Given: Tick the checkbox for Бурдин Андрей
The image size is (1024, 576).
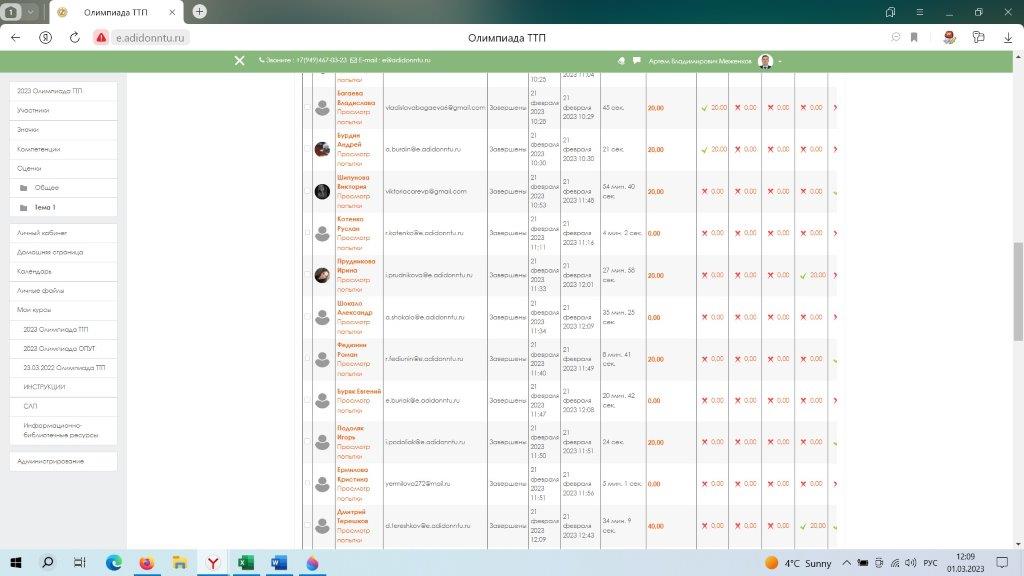Looking at the screenshot, I should click(308, 149).
